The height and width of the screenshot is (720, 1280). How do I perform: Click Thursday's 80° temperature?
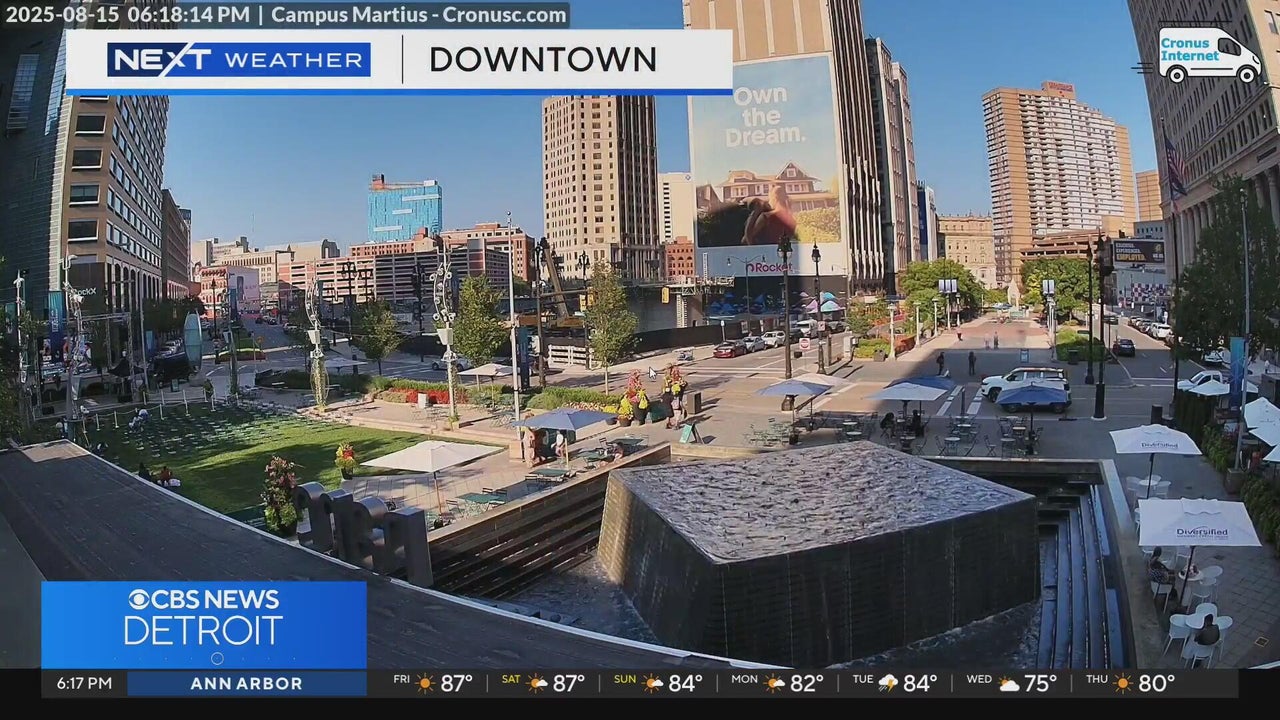(x=1156, y=684)
